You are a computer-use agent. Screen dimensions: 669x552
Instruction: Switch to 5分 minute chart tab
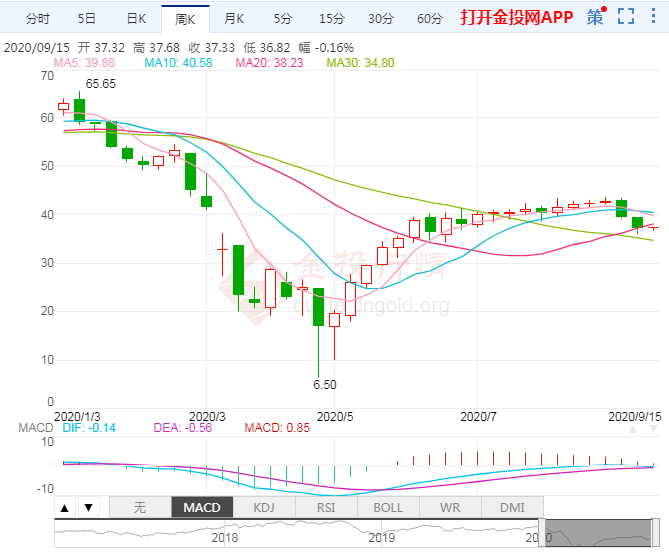tap(282, 18)
